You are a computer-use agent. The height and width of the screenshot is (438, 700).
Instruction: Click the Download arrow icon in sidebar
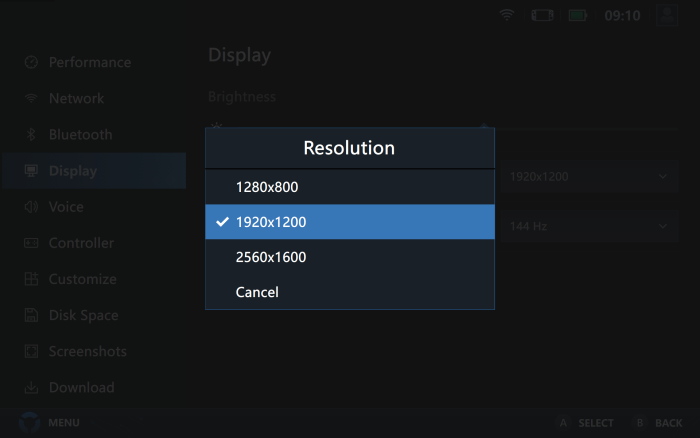(x=31, y=387)
